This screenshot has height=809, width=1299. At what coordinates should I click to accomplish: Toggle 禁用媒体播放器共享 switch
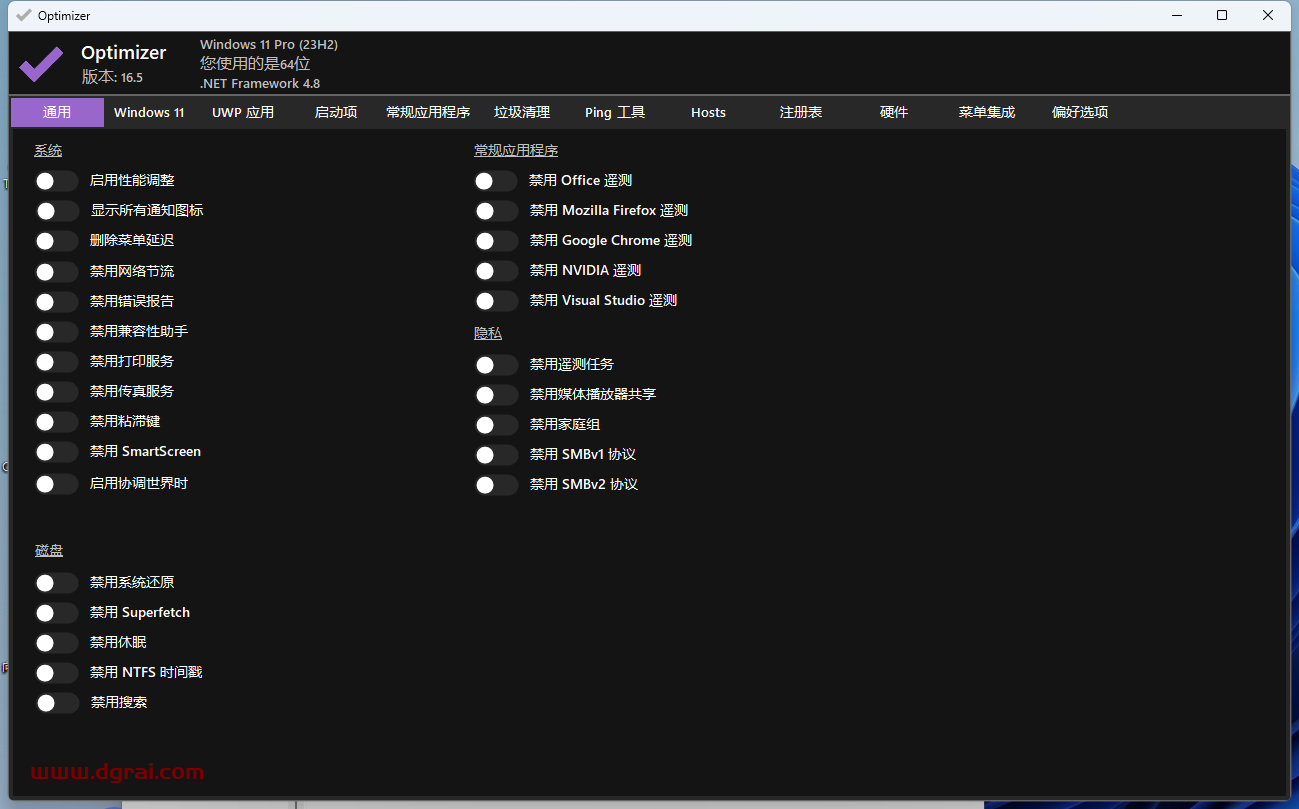click(x=496, y=395)
